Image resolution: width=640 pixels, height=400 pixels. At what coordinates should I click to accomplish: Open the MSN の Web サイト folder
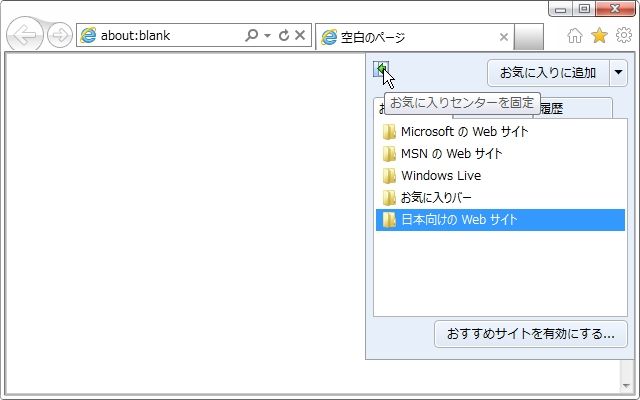click(500, 154)
